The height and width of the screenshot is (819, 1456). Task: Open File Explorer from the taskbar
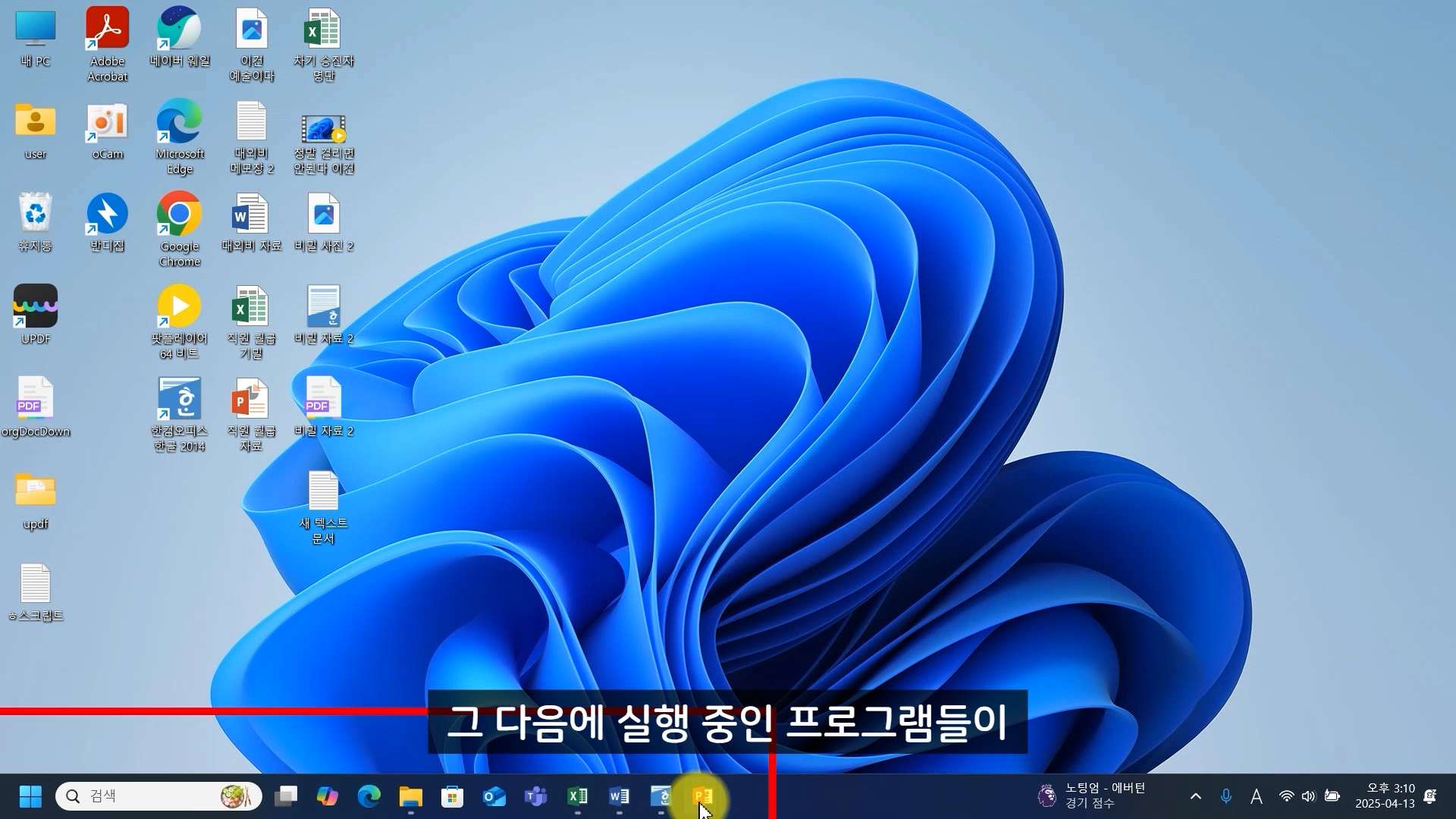410,796
